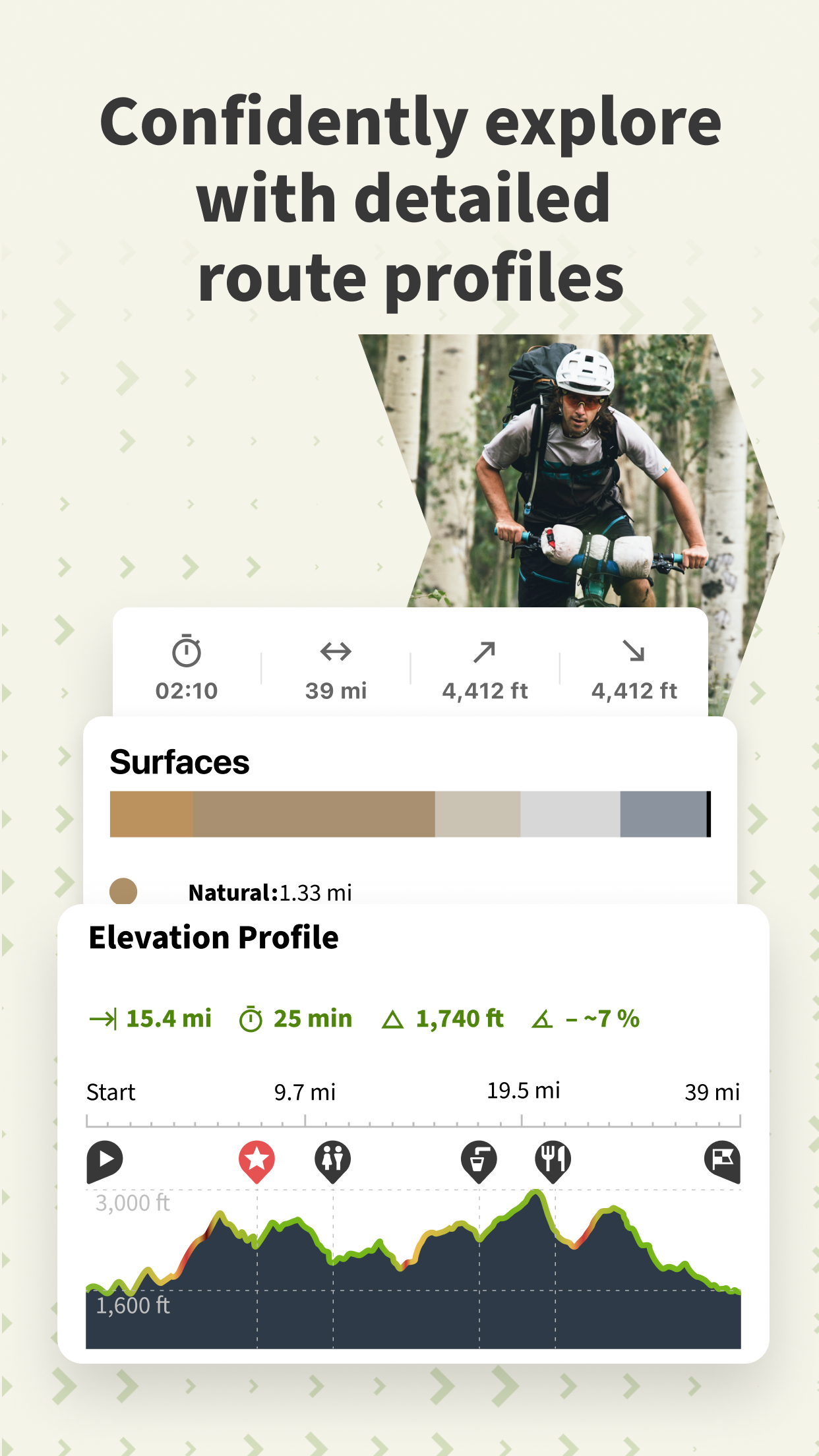Tap the ascent arrow icon
Screen dimensions: 819x1456
point(485,652)
